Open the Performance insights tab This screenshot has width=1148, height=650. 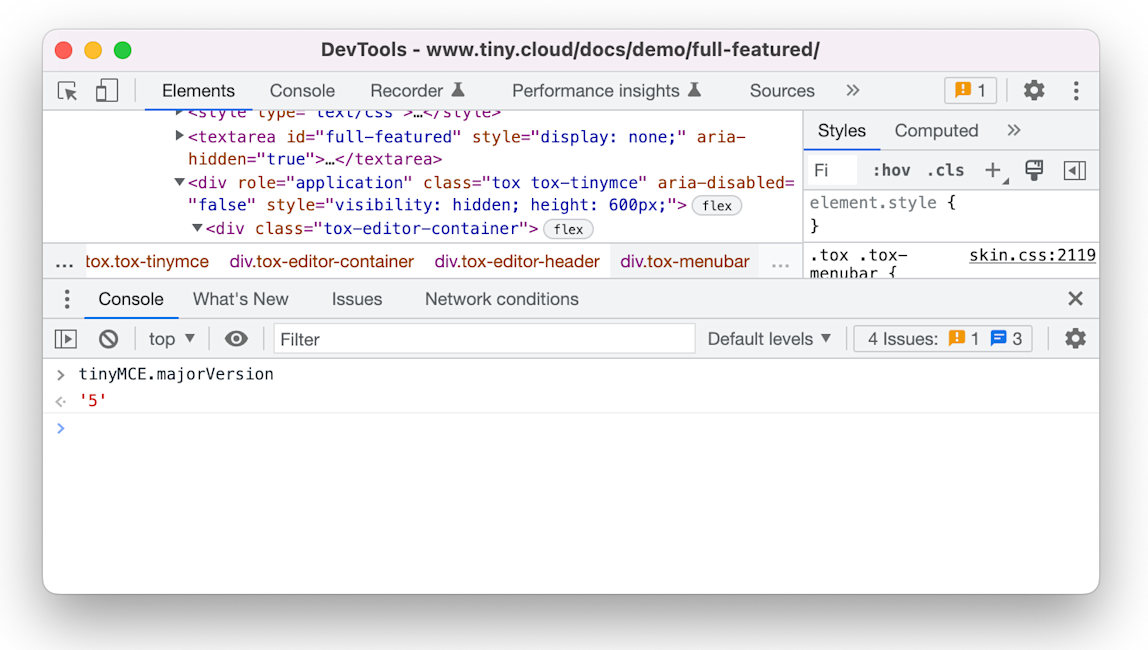pos(606,91)
